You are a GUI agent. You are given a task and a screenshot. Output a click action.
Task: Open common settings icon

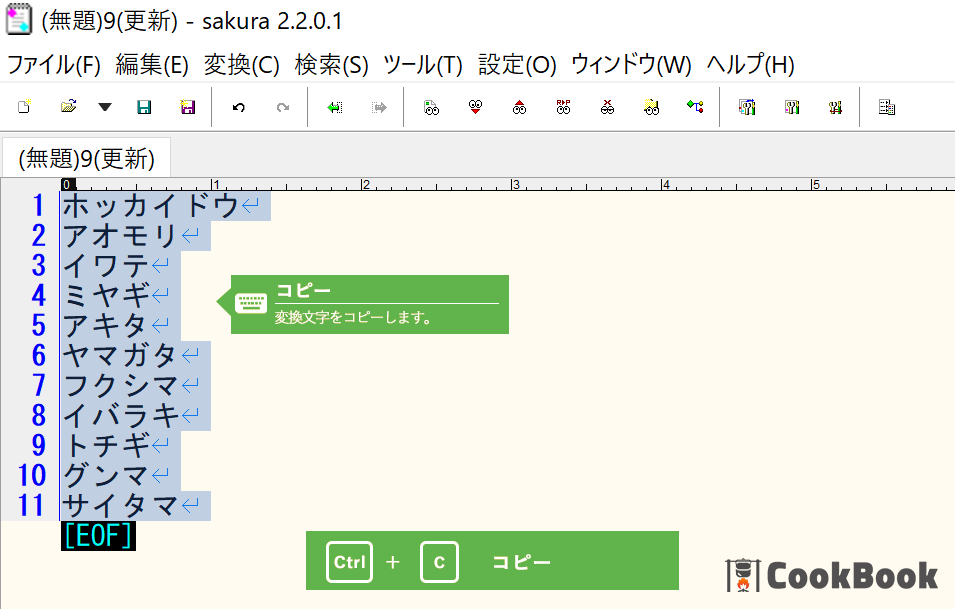835,107
